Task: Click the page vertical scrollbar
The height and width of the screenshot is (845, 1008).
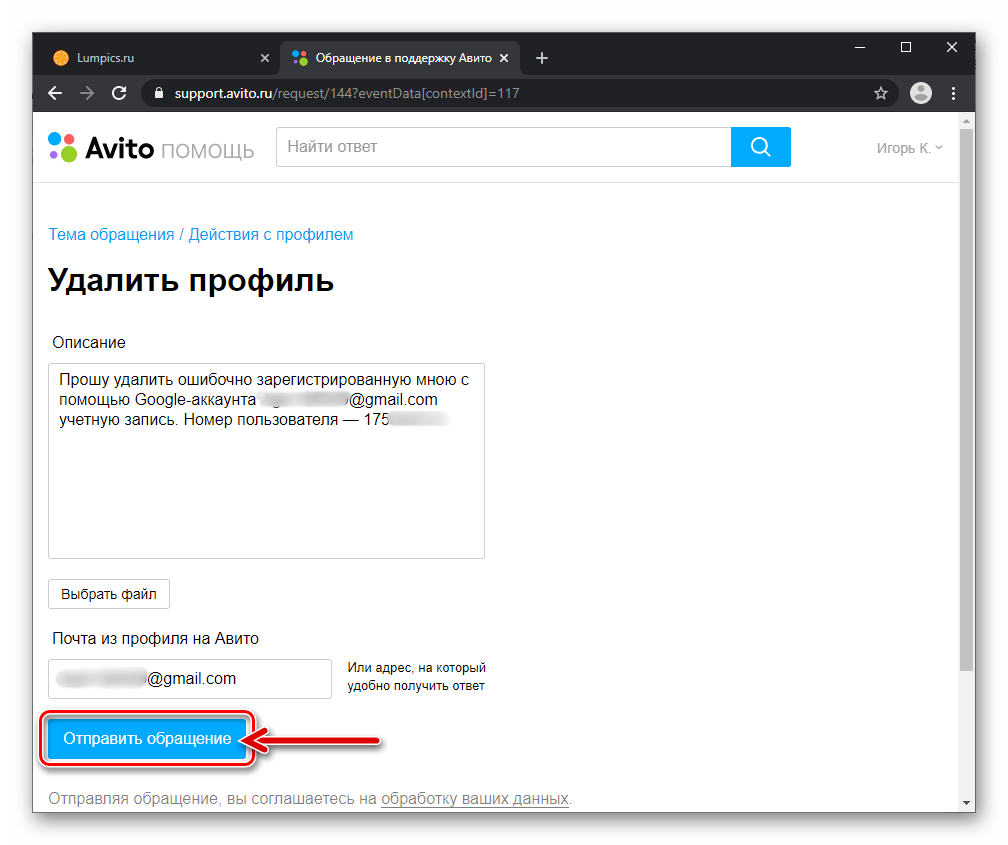Action: [x=967, y=400]
